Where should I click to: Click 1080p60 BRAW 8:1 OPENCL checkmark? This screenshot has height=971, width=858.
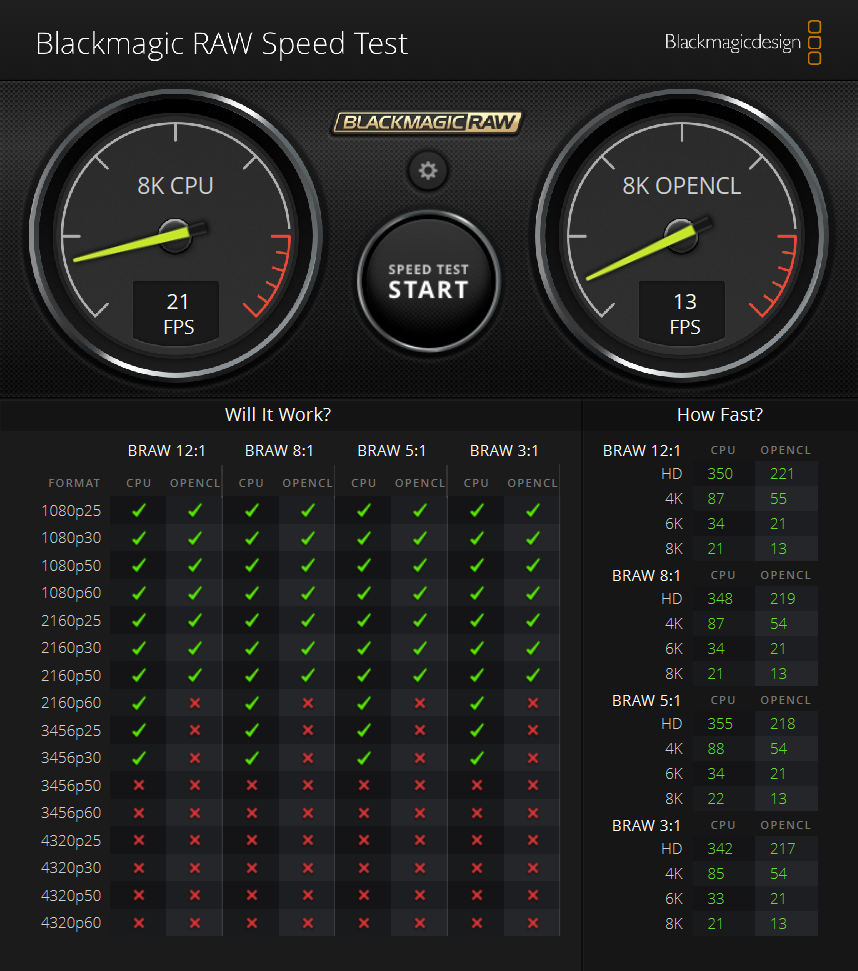[x=308, y=593]
